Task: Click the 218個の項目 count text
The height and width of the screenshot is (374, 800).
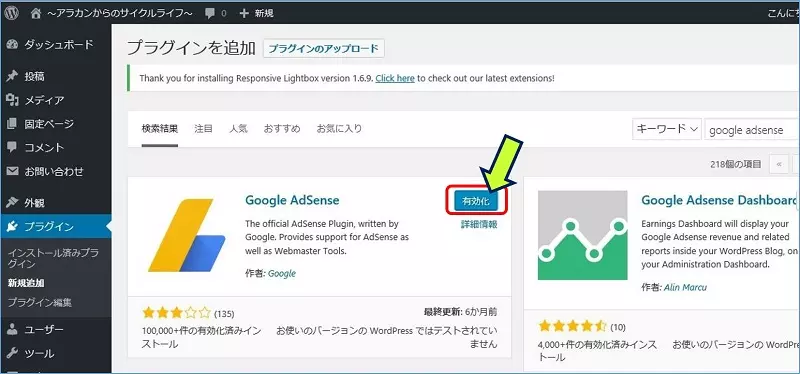Action: pyautogui.click(x=736, y=164)
